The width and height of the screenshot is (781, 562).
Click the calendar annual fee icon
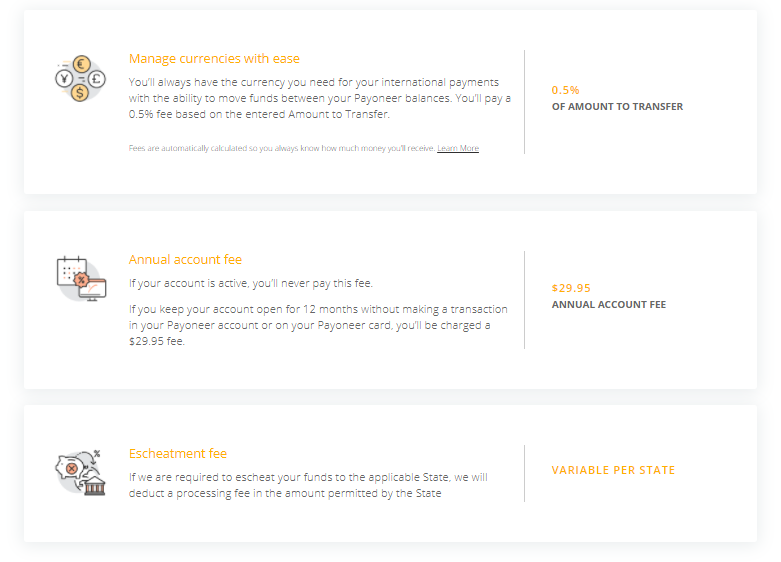point(81,279)
